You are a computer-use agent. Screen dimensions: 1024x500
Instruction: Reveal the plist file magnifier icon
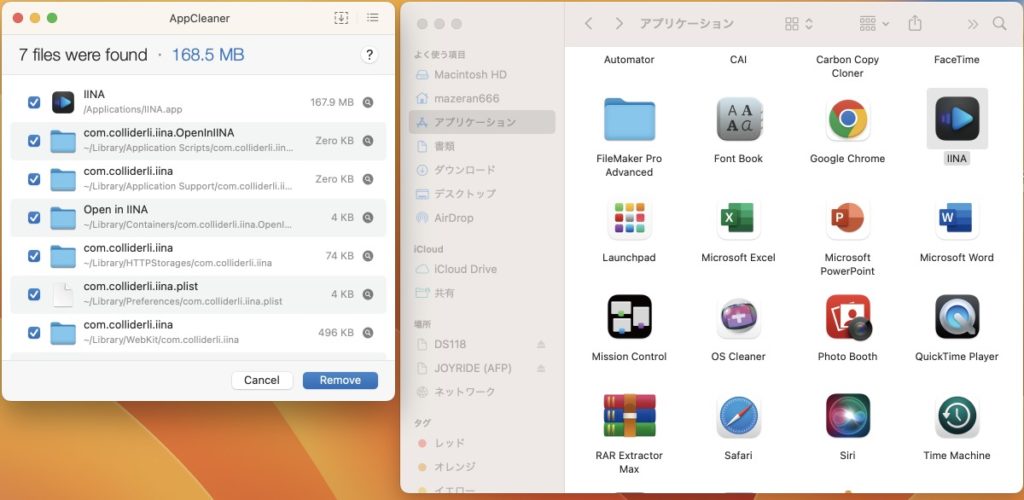tap(368, 294)
